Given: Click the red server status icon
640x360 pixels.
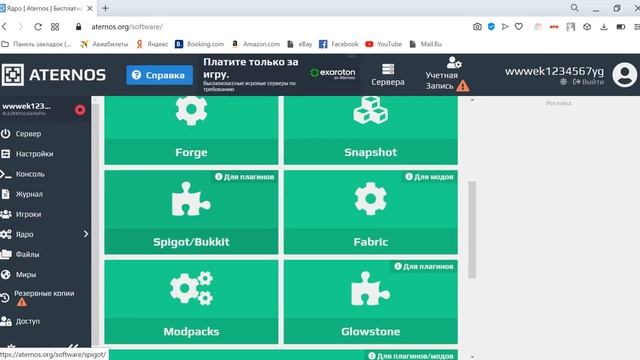Looking at the screenshot, I should click(80, 110).
